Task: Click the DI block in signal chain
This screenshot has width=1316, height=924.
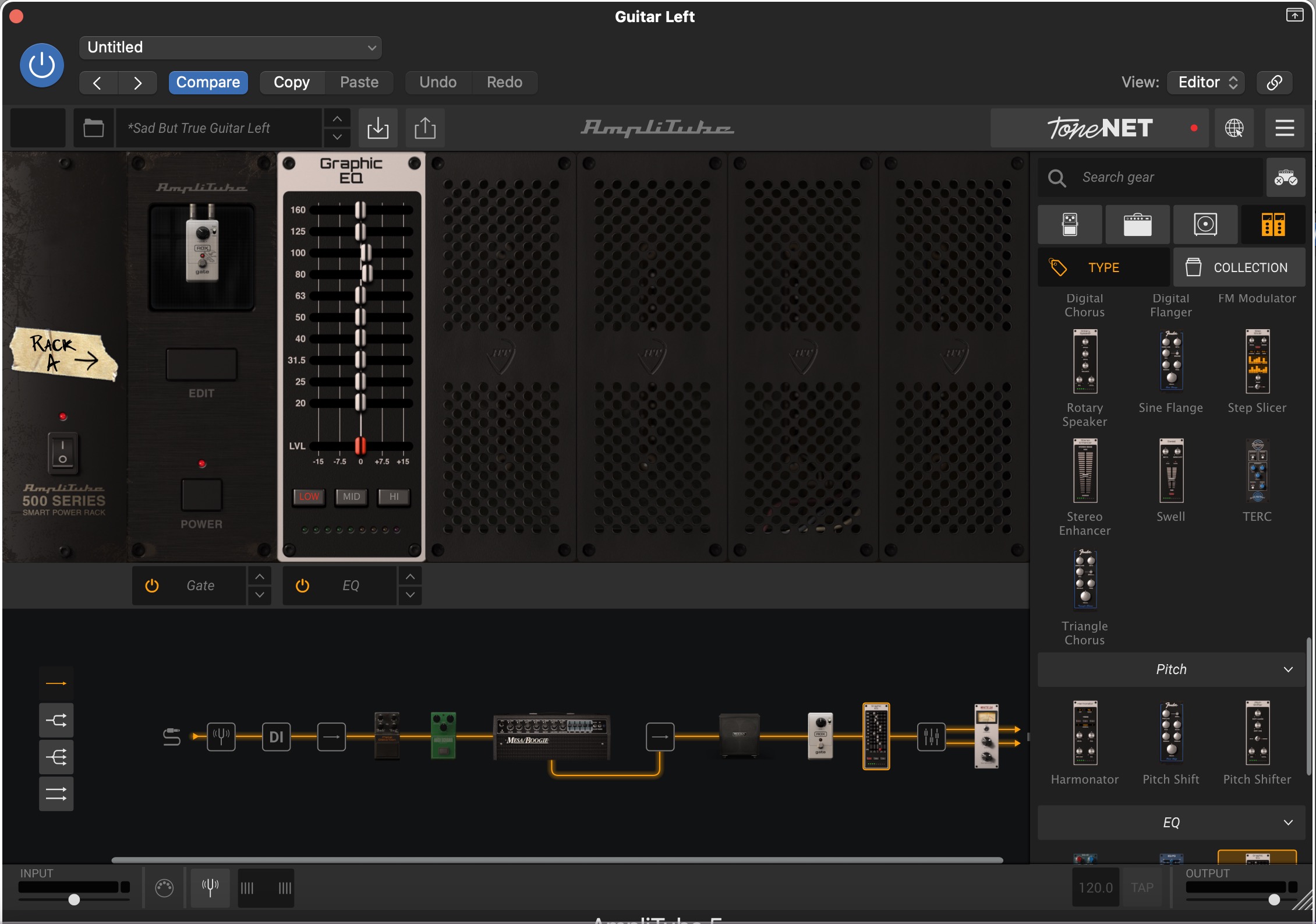Action: tap(276, 737)
